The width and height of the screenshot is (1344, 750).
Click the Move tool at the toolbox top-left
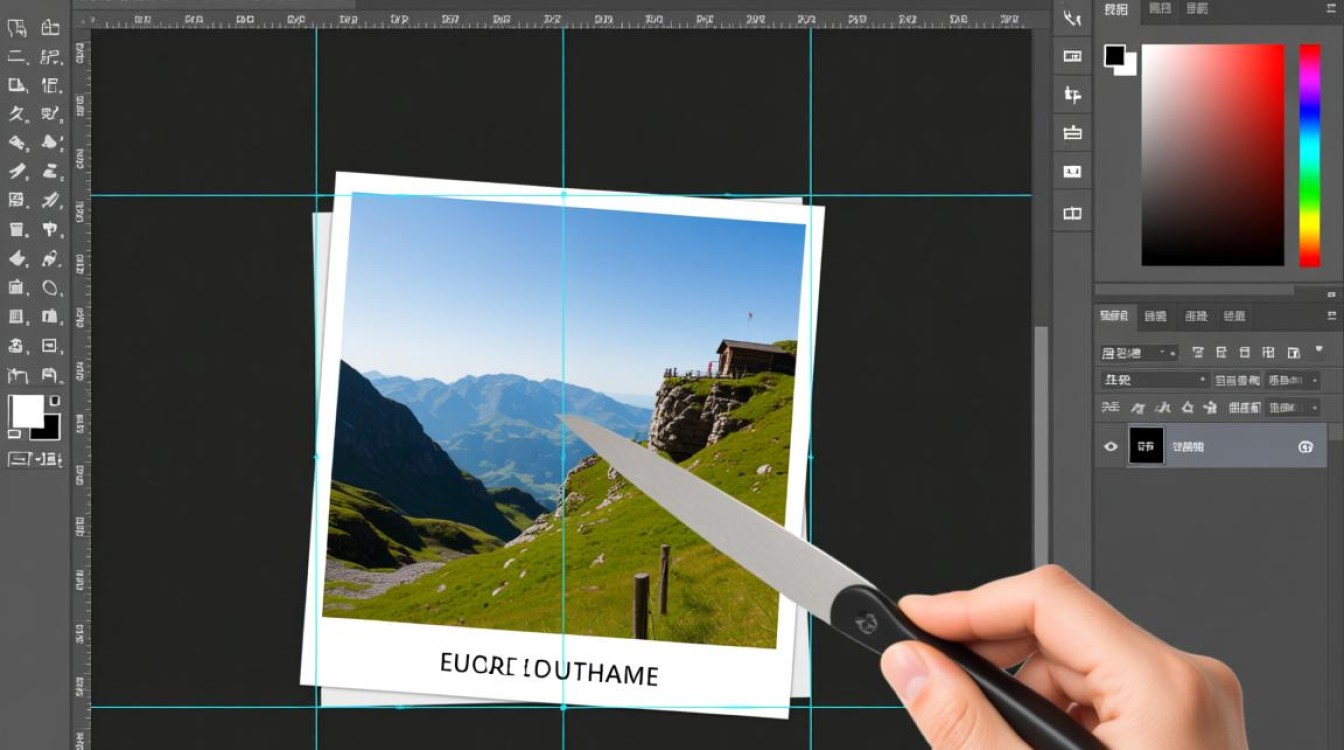pos(17,28)
